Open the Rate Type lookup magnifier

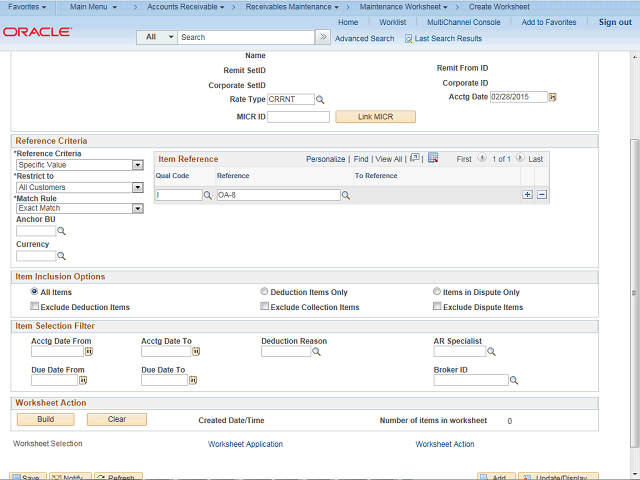(x=320, y=100)
